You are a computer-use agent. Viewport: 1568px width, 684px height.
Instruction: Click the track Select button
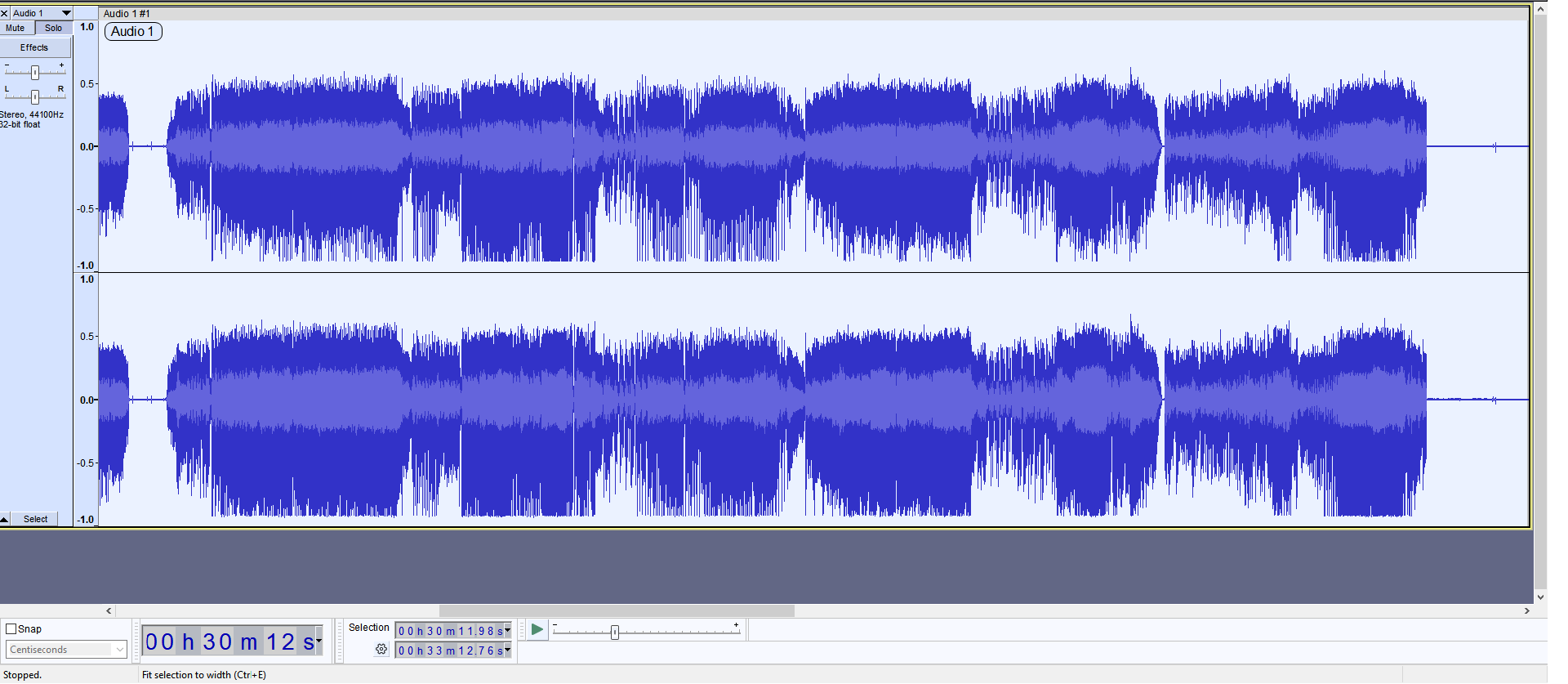36,520
